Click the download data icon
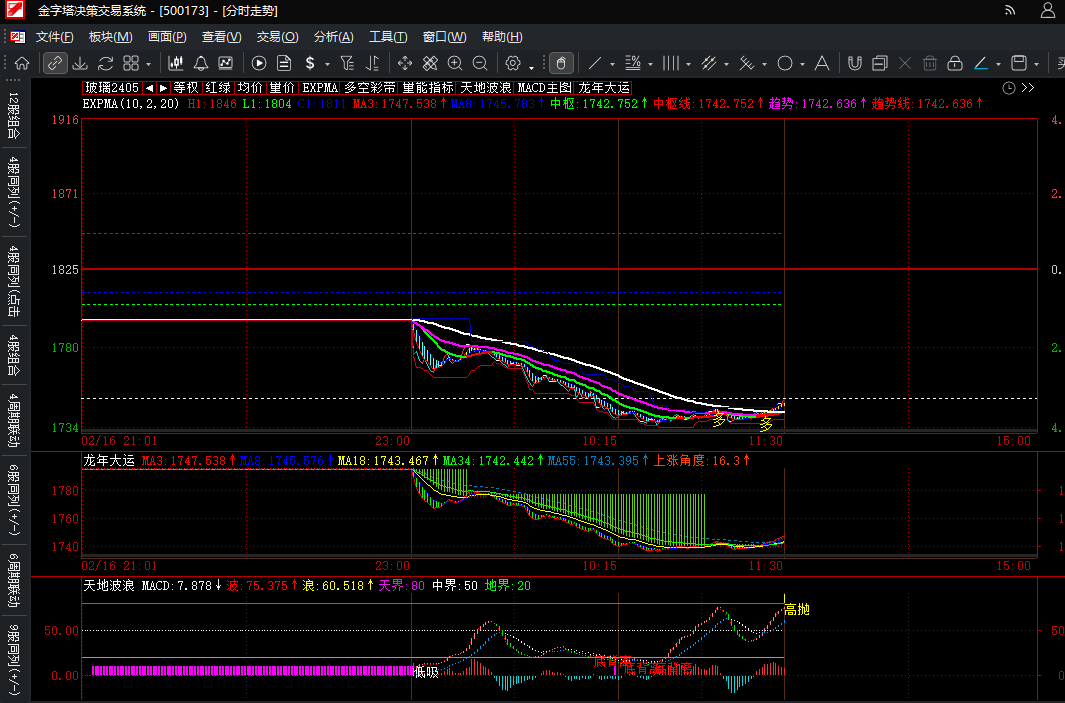The width and height of the screenshot is (1065, 703). (80, 63)
